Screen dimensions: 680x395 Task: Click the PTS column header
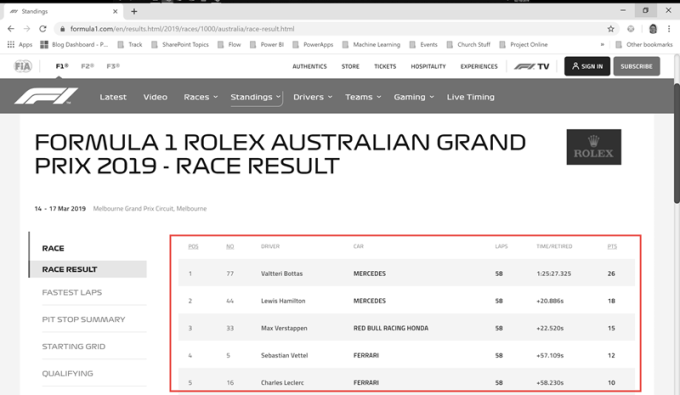click(x=612, y=246)
